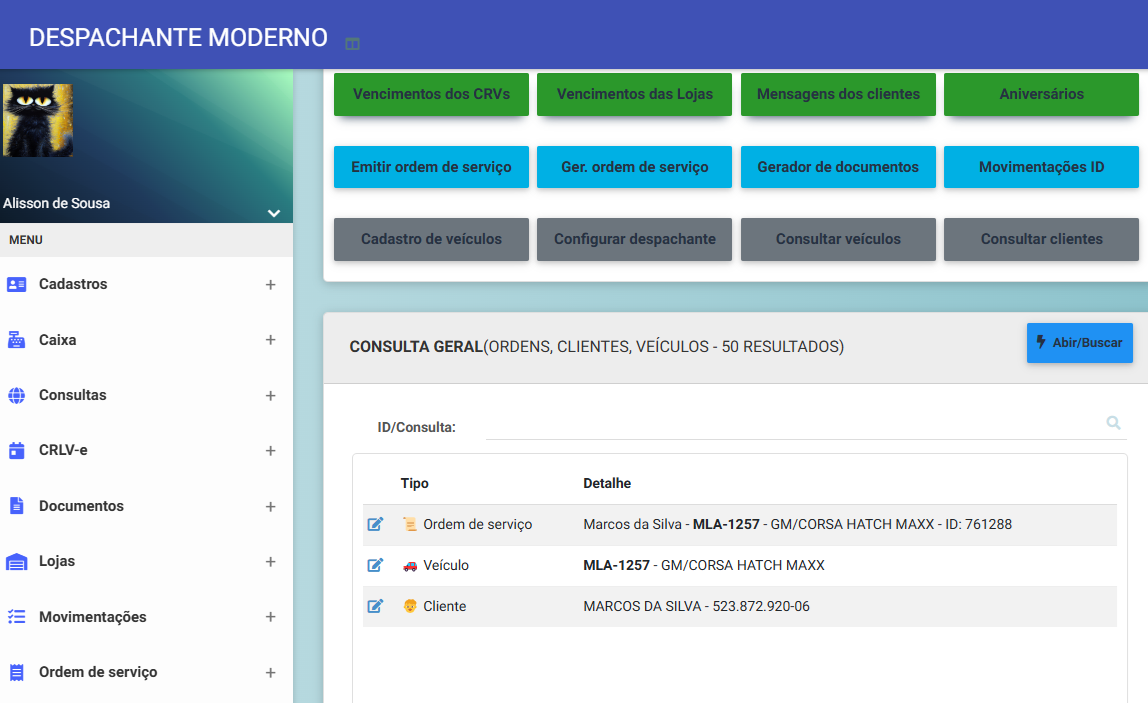Click the Consultas globe icon
This screenshot has height=703, width=1148.
pos(16,395)
